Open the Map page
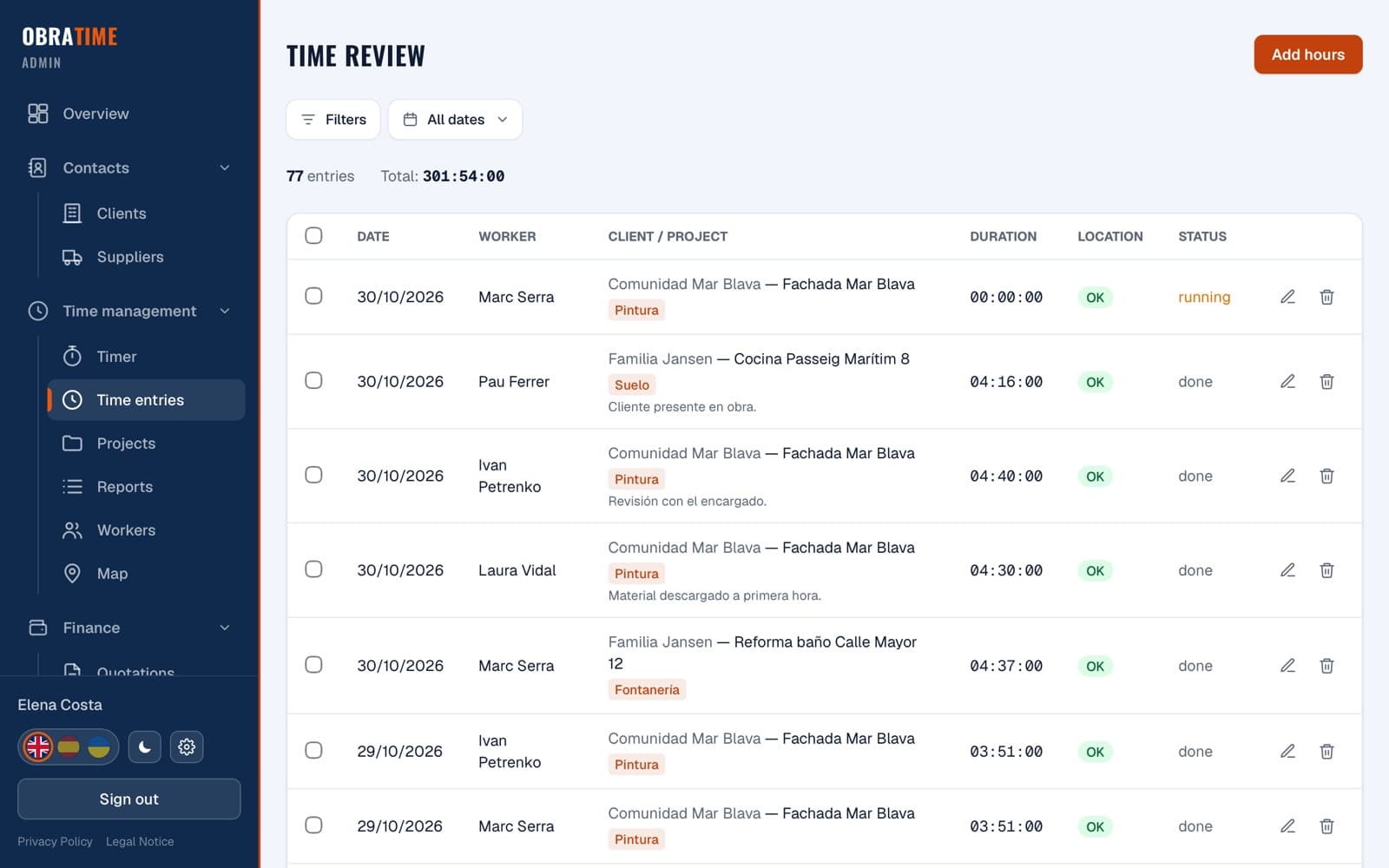The height and width of the screenshot is (868, 1389). 146,574
